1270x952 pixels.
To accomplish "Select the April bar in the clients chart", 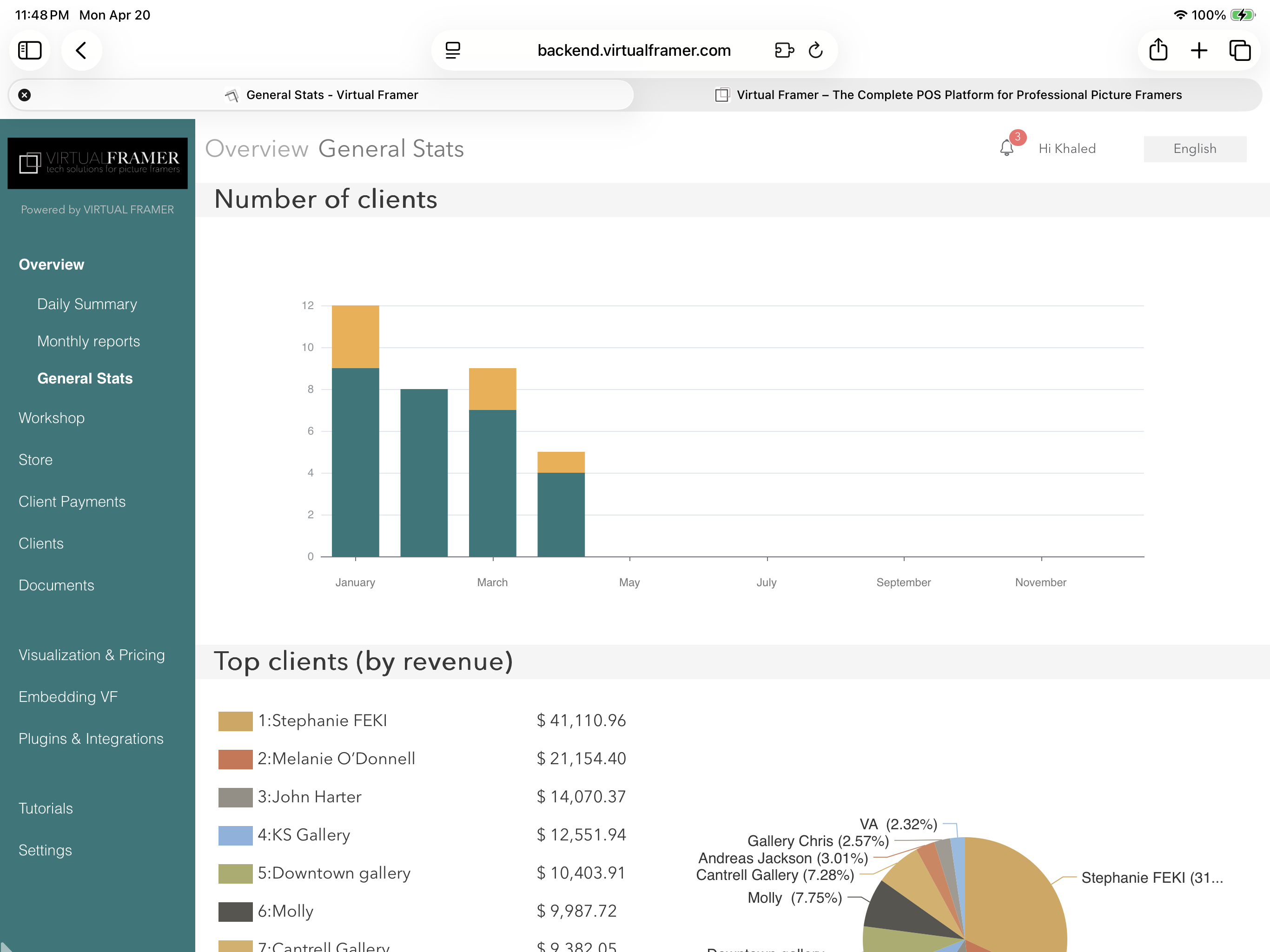I will 561,505.
